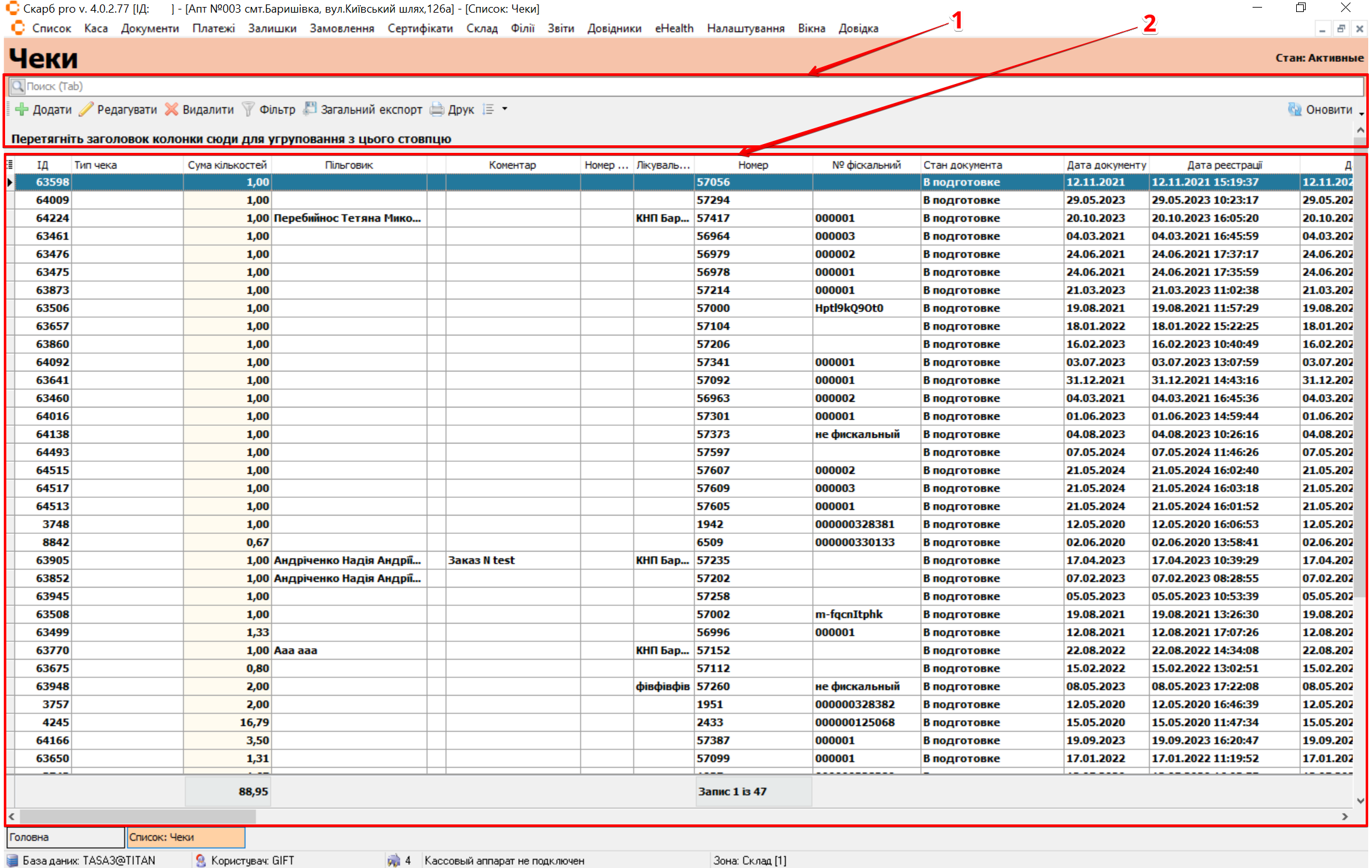The width and height of the screenshot is (1372, 868).
Task: Expand the toolbar overflow arrow beside Оновити
Action: pos(1361,114)
